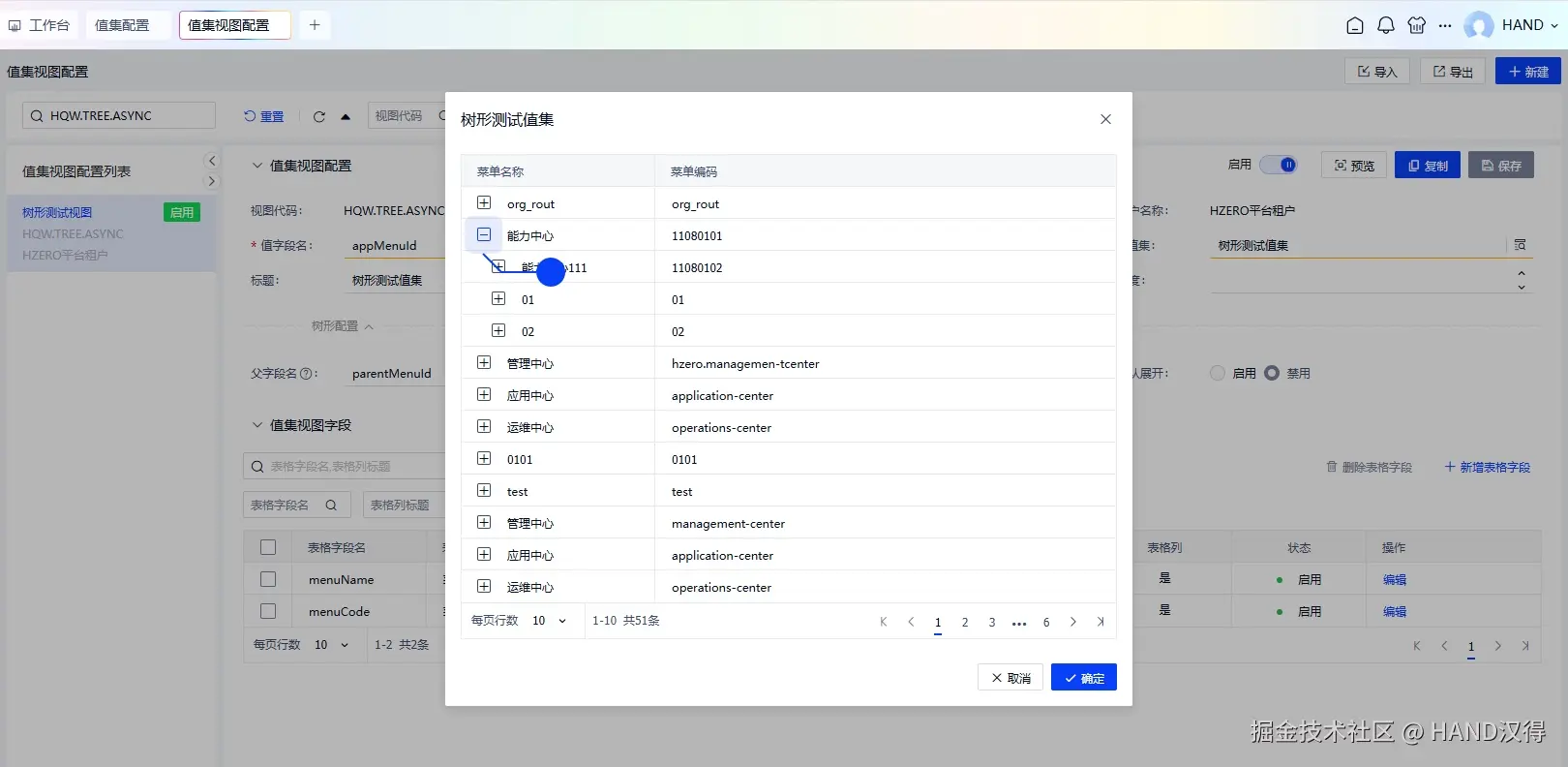Expand the org_rout tree node

484,202
